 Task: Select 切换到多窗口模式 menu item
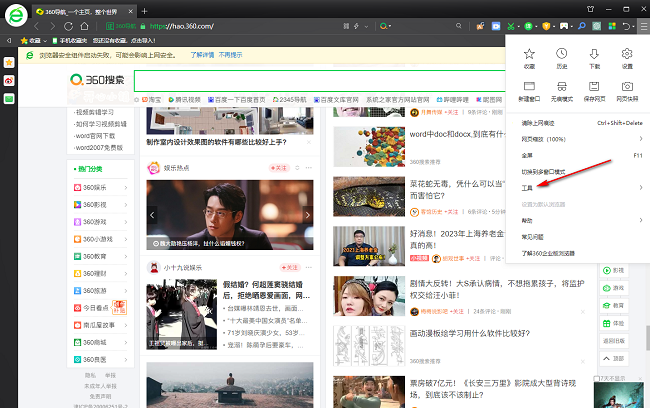click(x=578, y=171)
